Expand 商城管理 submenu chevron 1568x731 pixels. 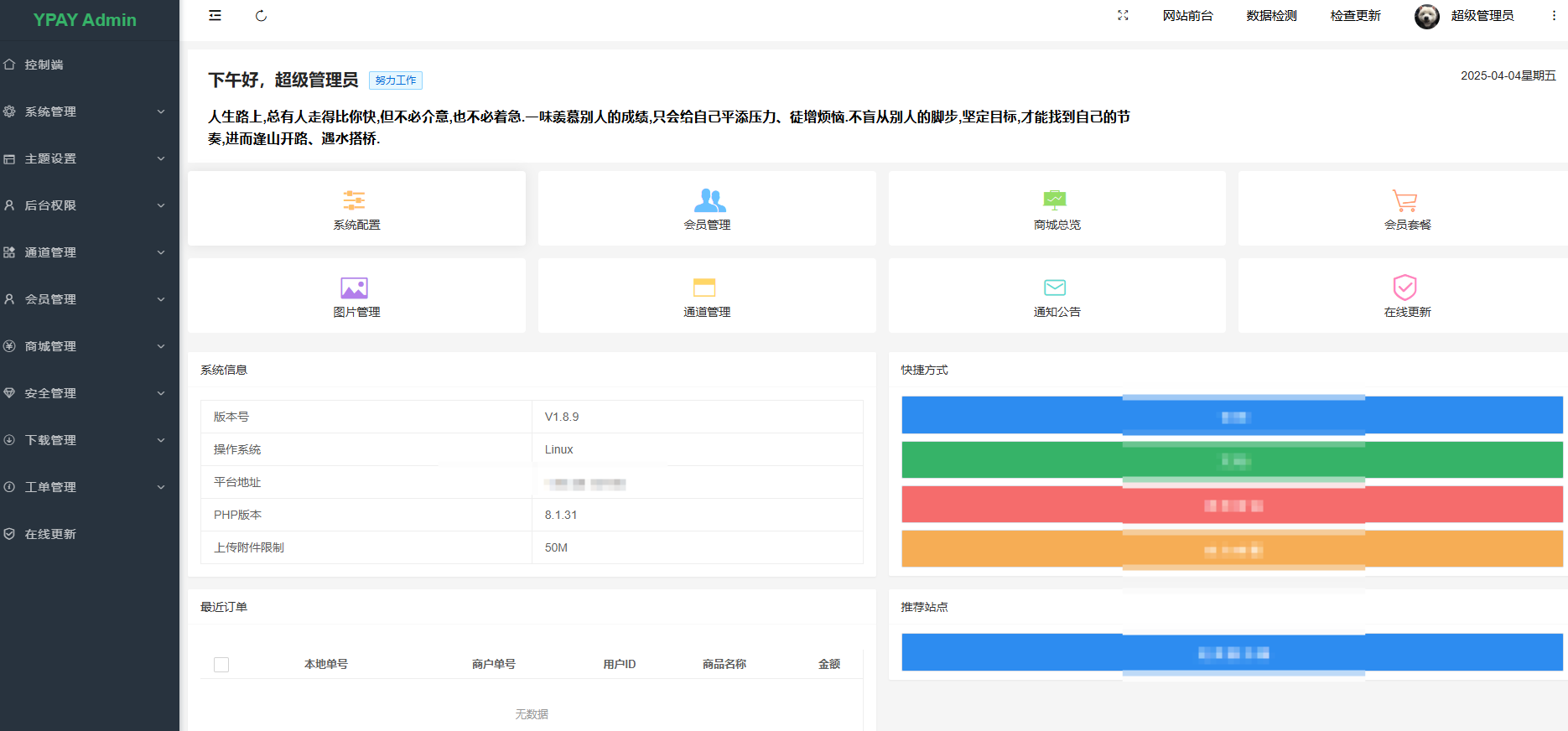click(161, 346)
